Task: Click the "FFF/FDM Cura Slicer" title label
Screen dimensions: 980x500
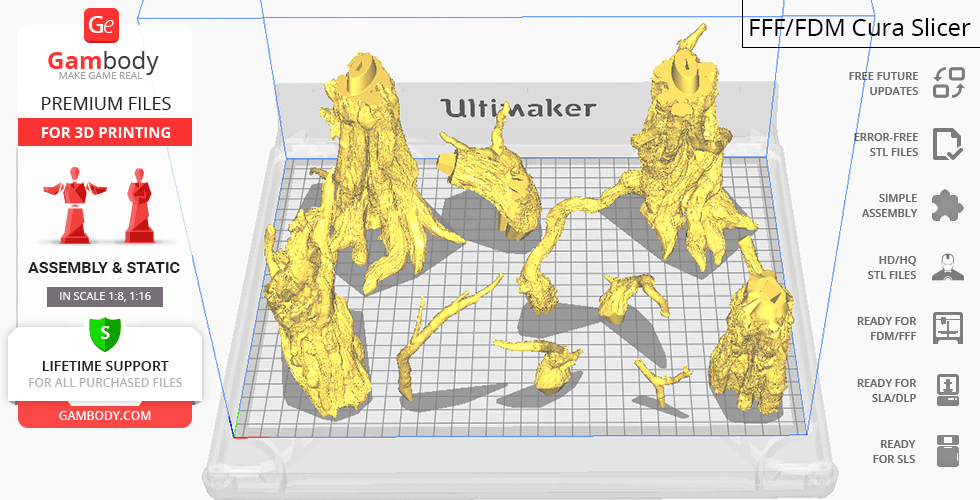Action: point(859,27)
